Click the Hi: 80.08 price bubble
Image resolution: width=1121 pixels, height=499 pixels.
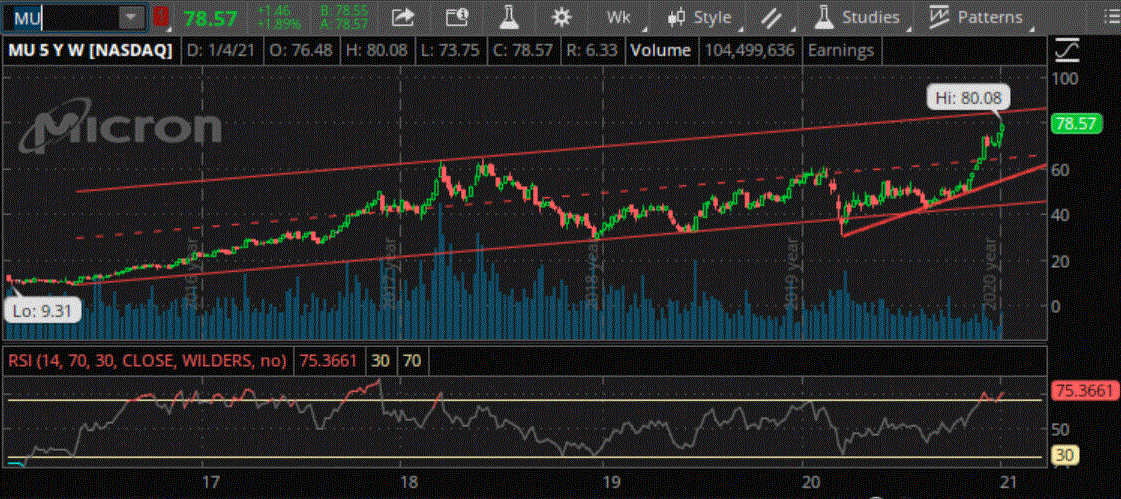968,97
